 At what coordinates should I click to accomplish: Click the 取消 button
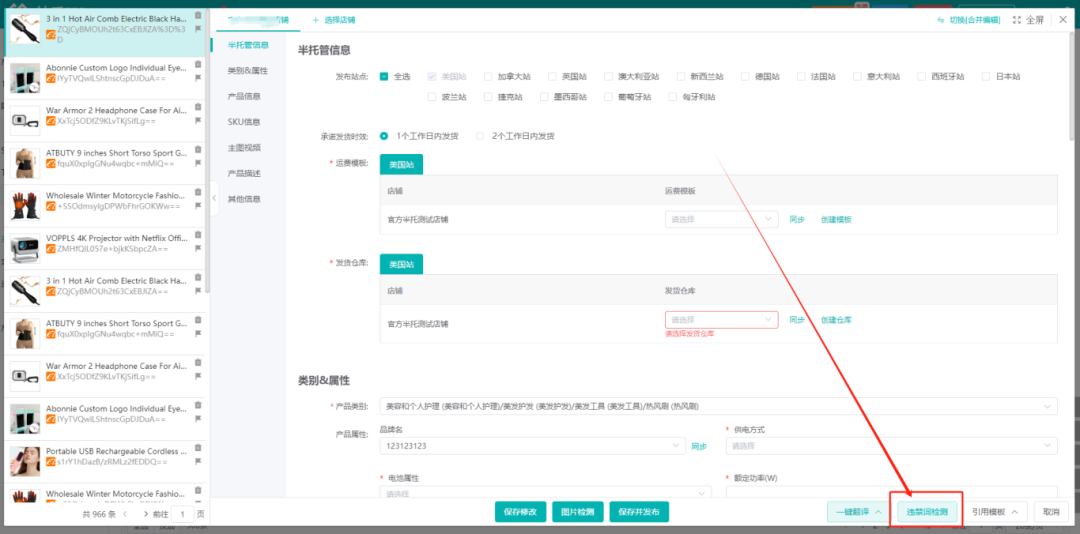click(x=1052, y=512)
